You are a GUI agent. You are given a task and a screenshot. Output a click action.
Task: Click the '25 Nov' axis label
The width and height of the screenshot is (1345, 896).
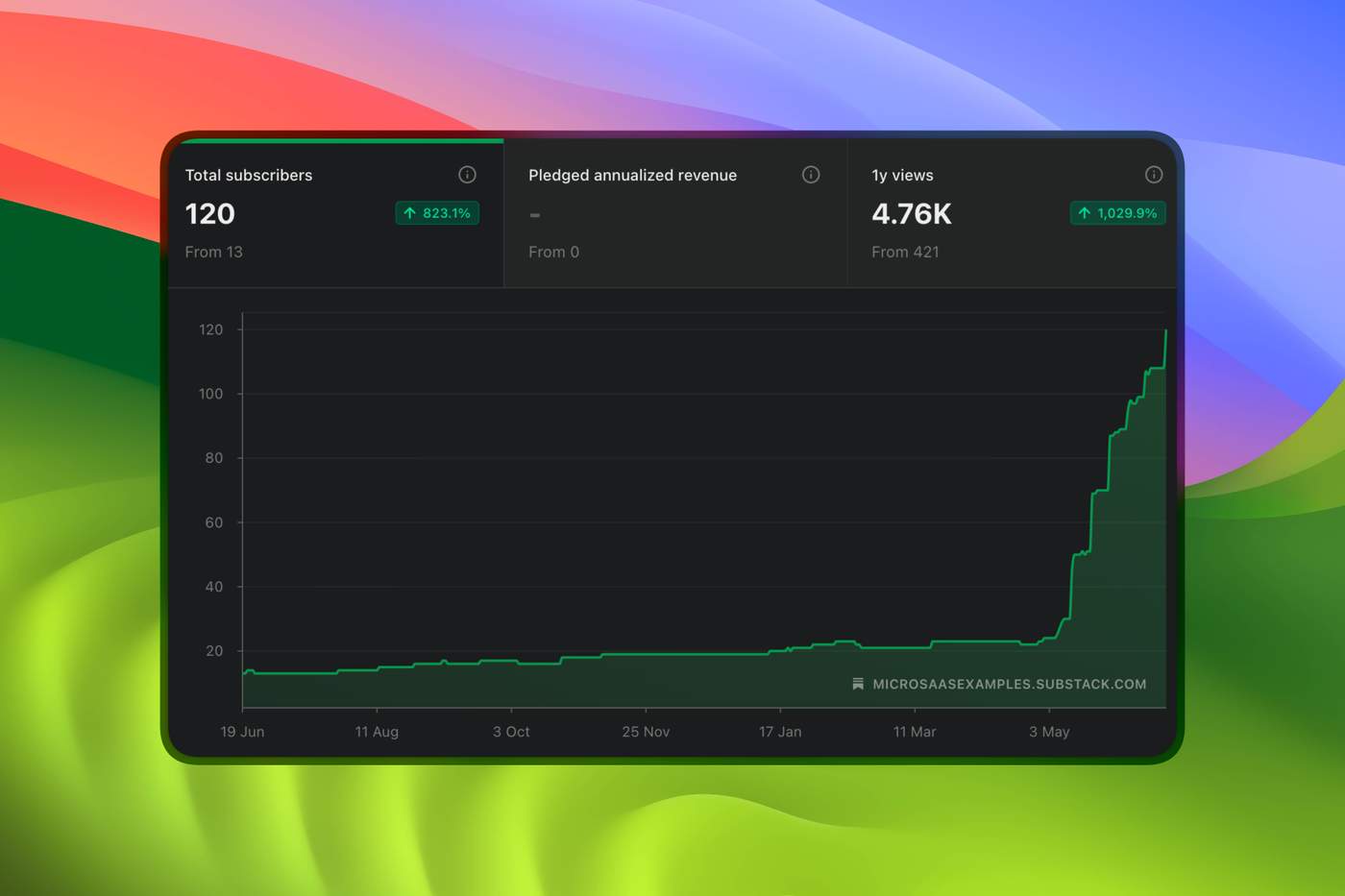click(646, 732)
